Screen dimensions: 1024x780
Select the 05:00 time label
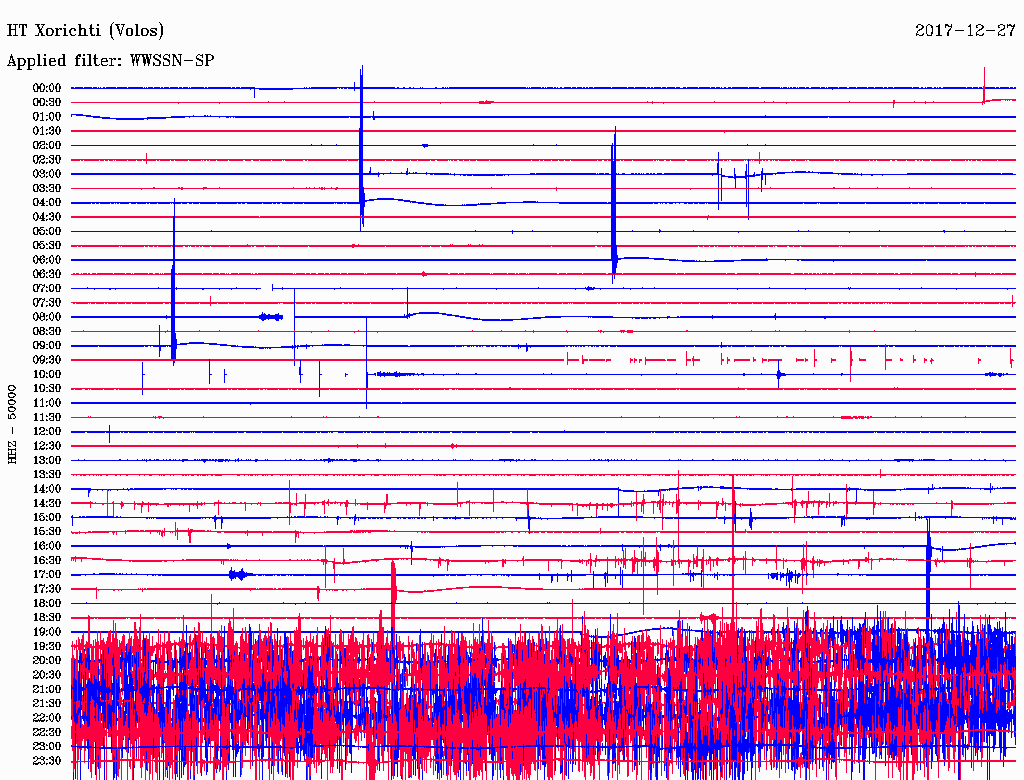click(x=47, y=231)
